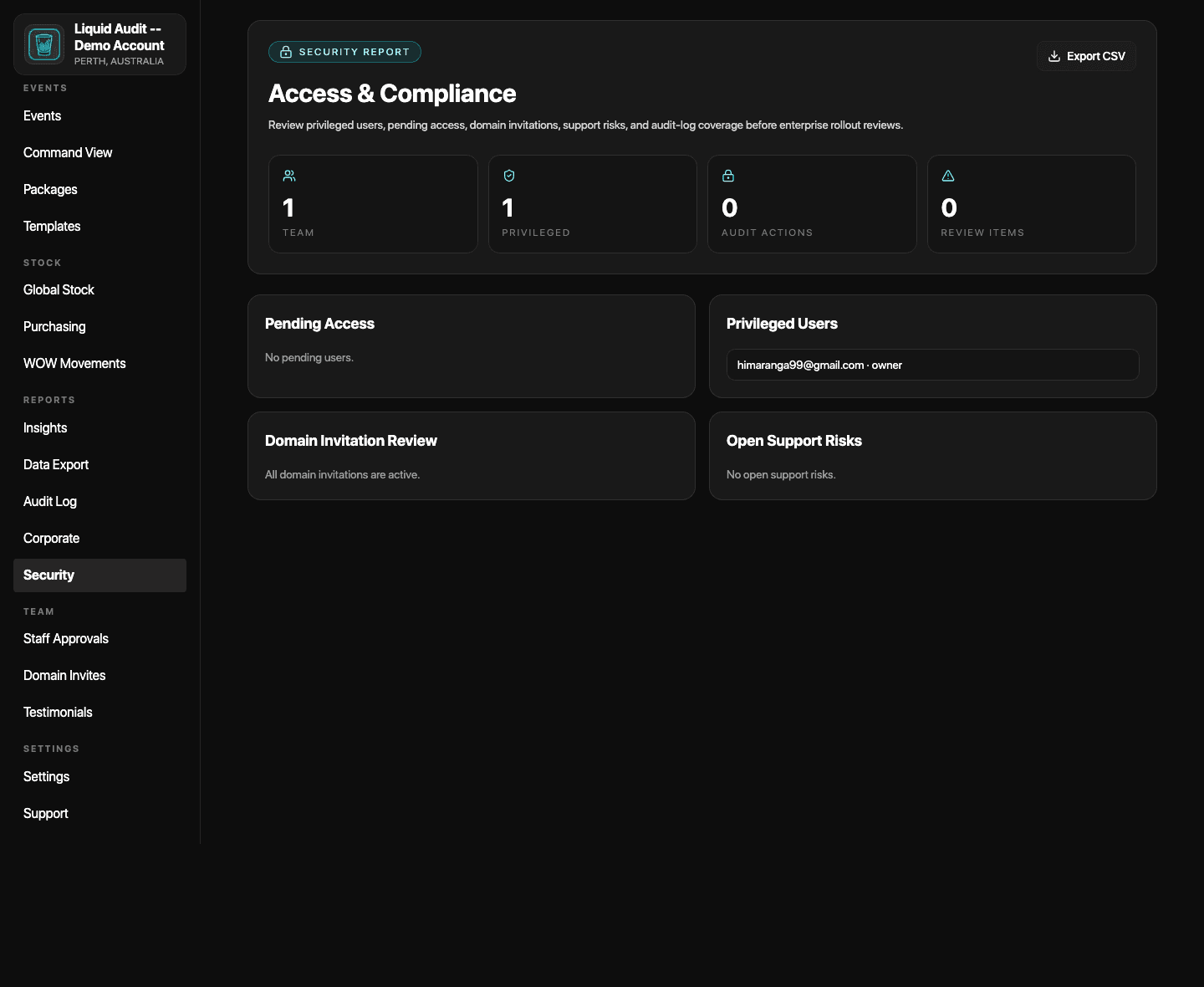Viewport: 1204px width, 987px height.
Task: Open Packages in the sidebar
Action: point(99,190)
